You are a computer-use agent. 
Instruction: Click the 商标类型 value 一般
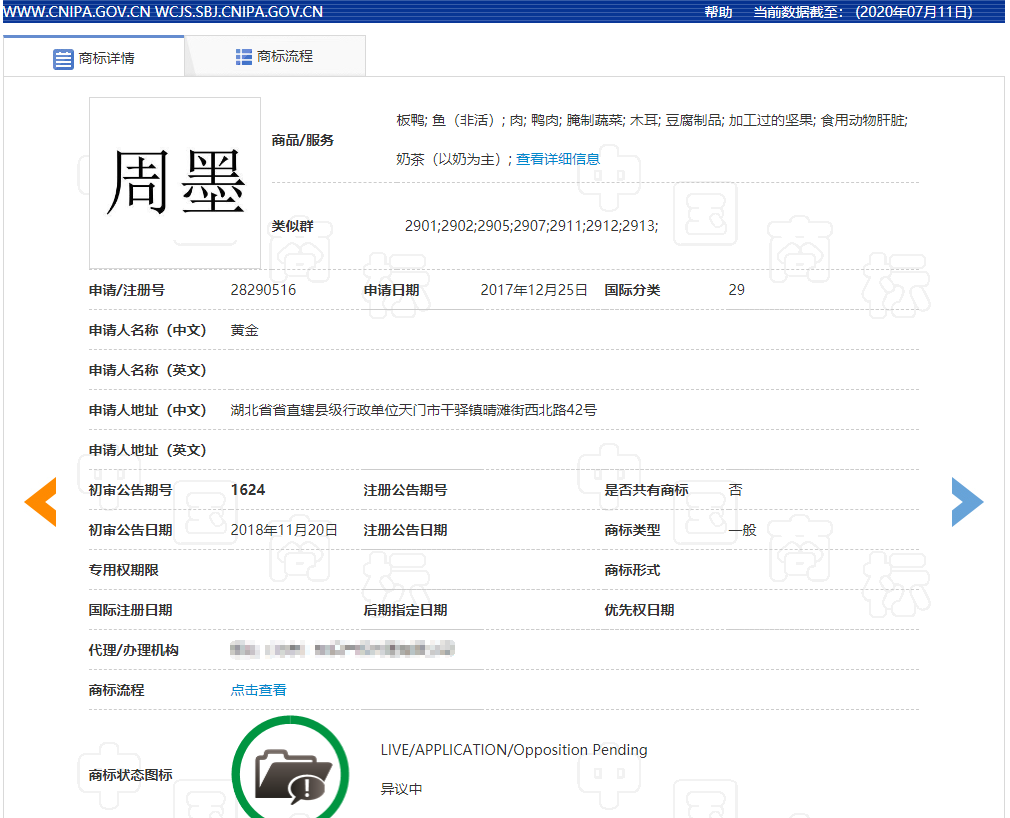coord(742,530)
